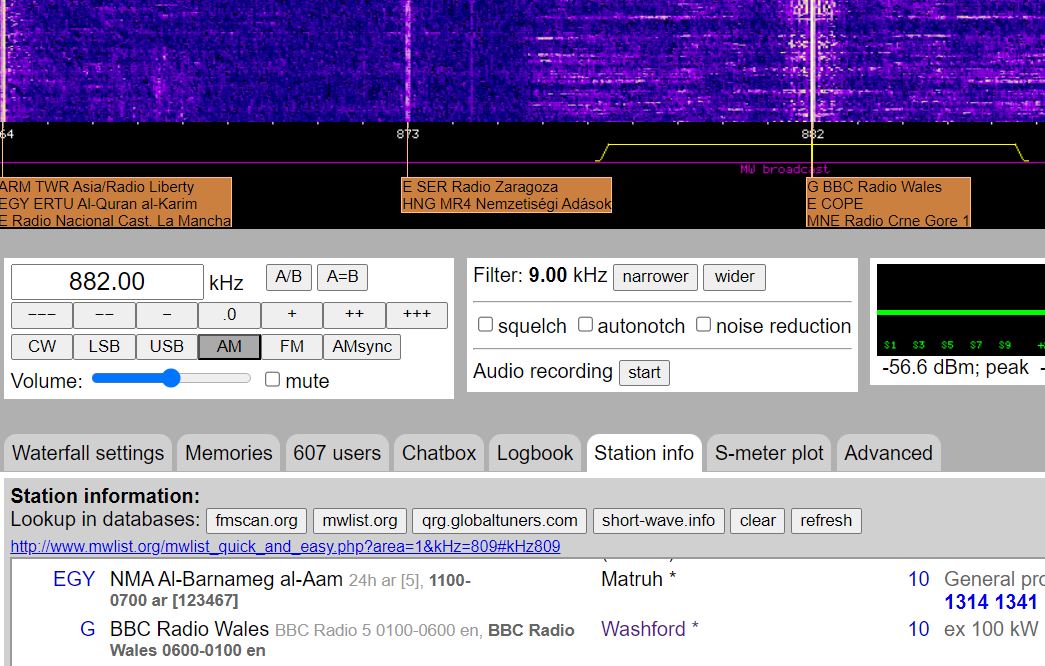Viewport: 1045px width, 666px height.
Task: Select USB demodulation mode
Action: 167,347
